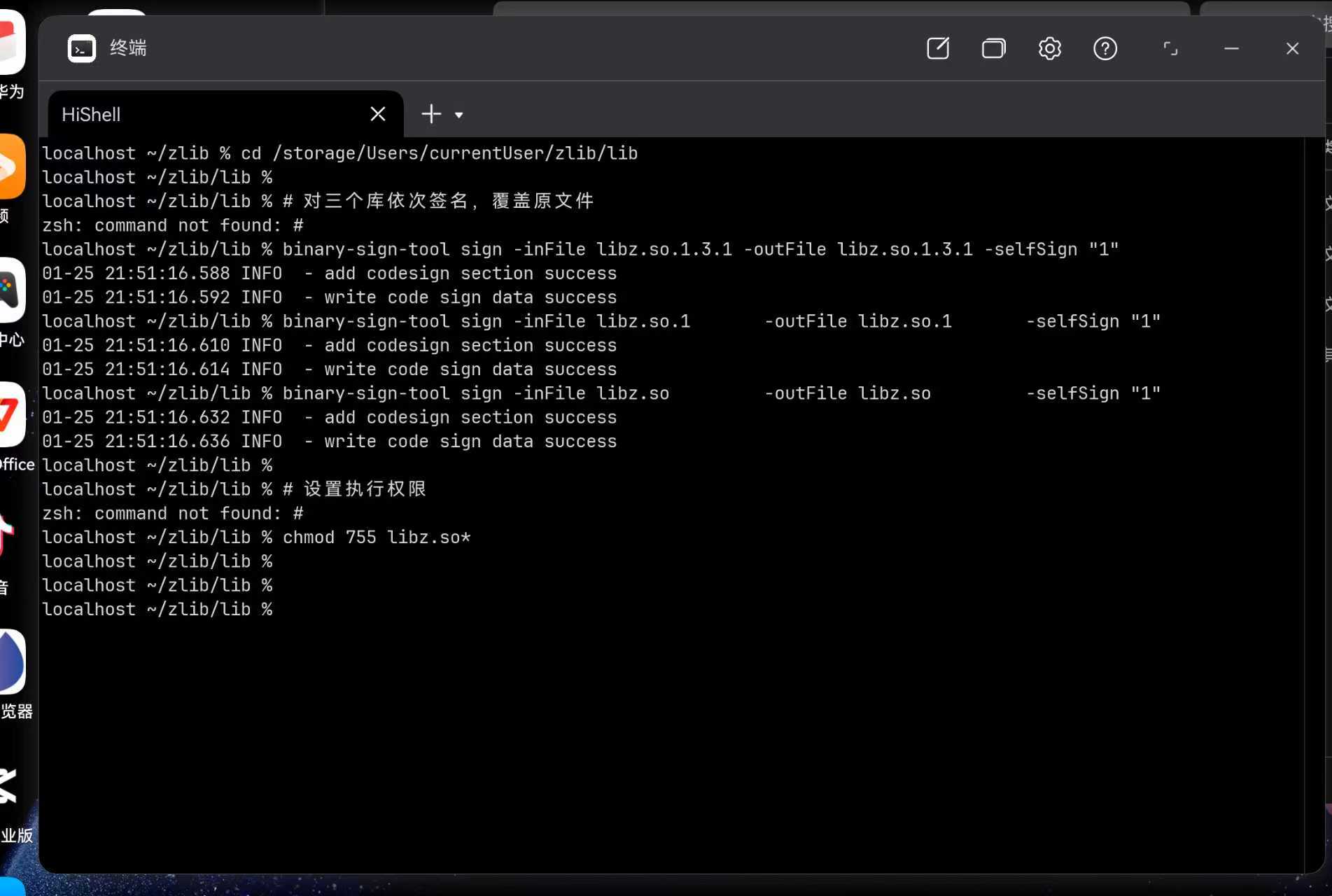Minimize the terminal window

coord(1231,48)
